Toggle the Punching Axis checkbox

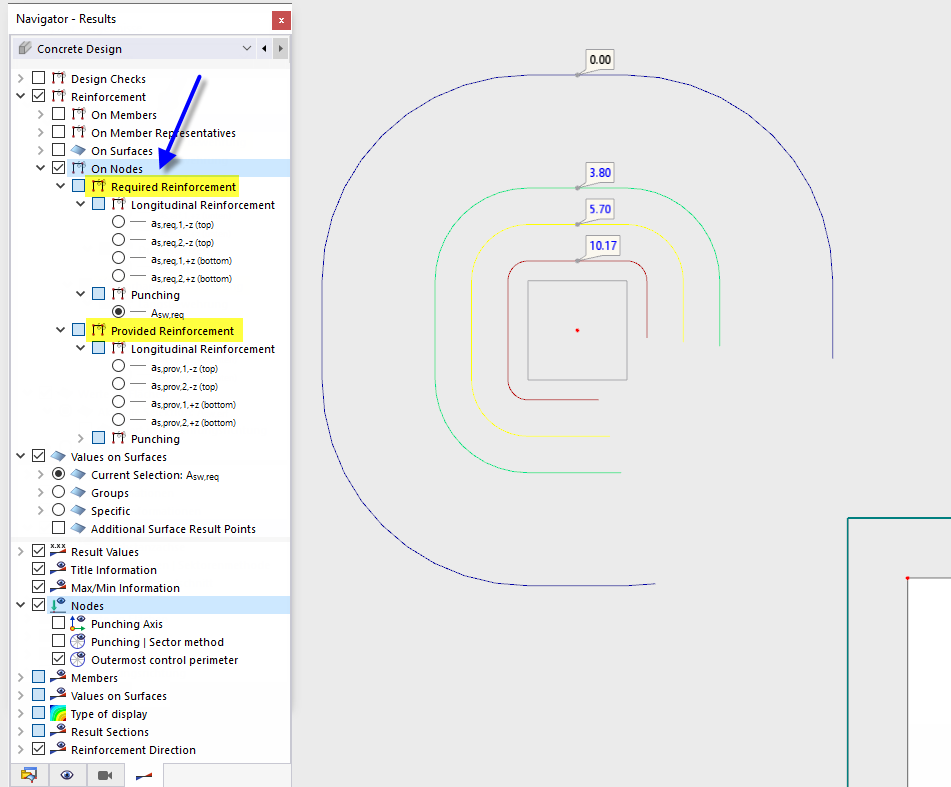tap(58, 623)
